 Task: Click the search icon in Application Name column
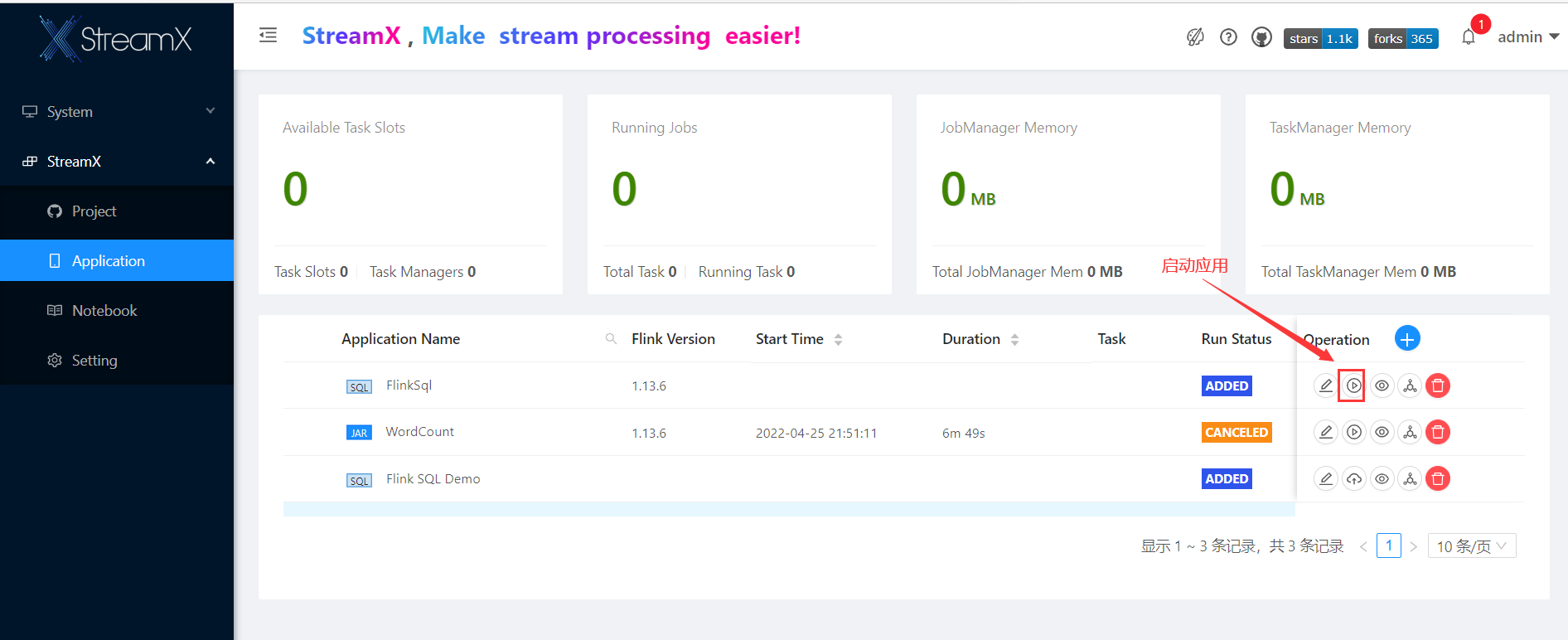[x=611, y=338]
